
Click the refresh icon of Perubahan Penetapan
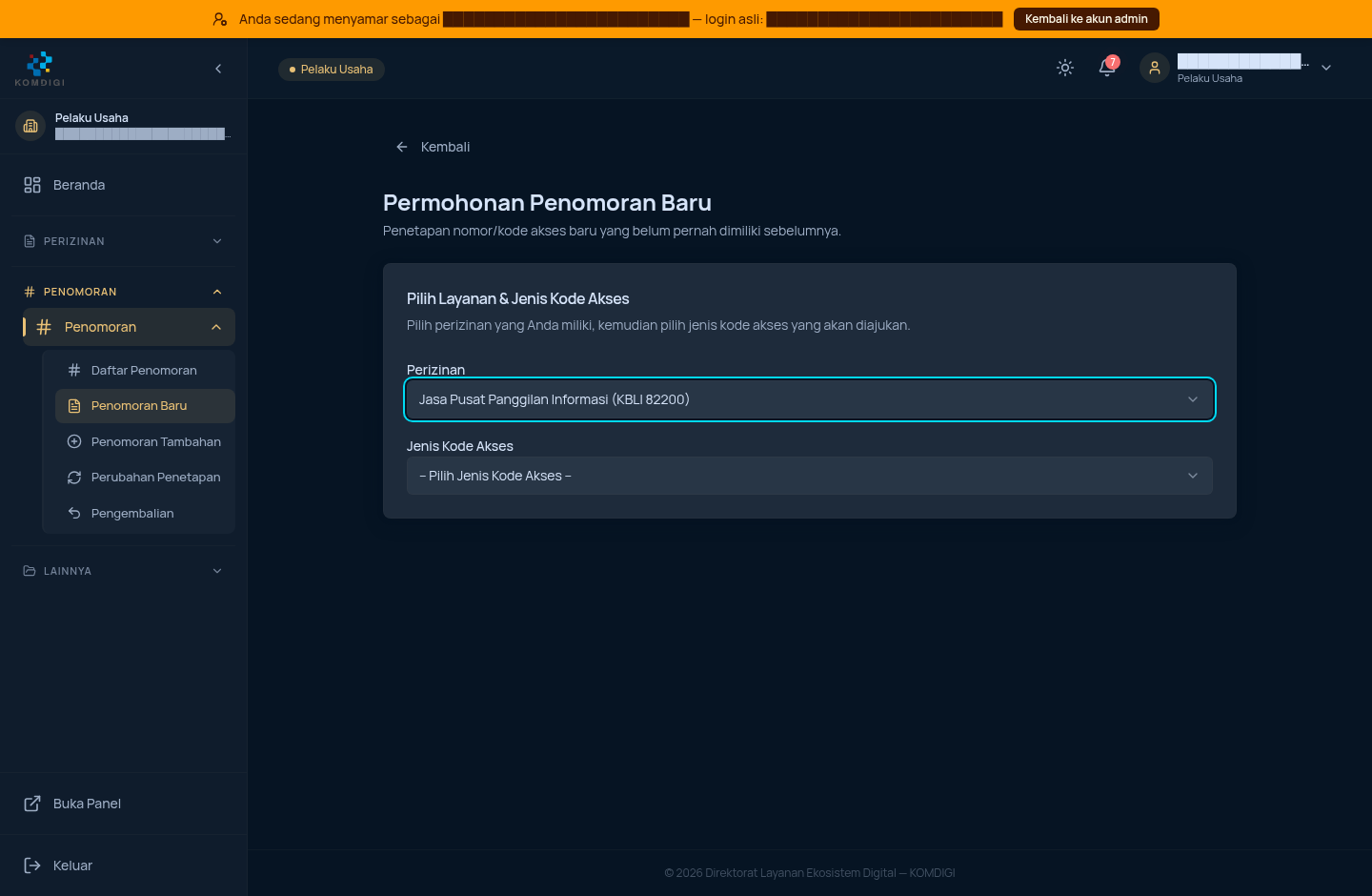pos(74,478)
